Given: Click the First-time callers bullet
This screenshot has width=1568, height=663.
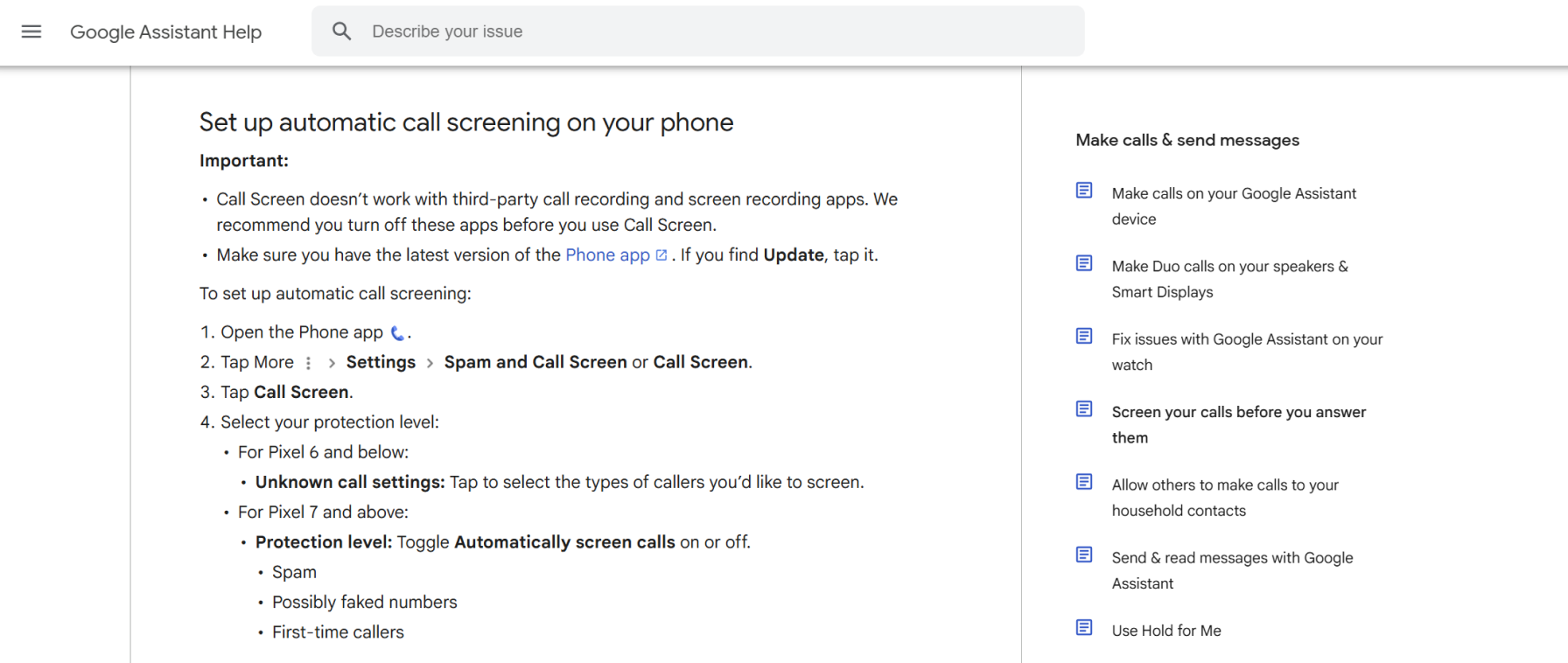Looking at the screenshot, I should [x=338, y=632].
